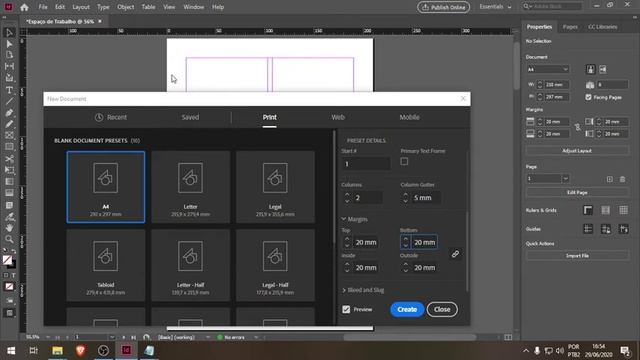This screenshot has width=640, height=360.
Task: Click the fill and stroke swatch in toolbox
Action: pos(9,262)
